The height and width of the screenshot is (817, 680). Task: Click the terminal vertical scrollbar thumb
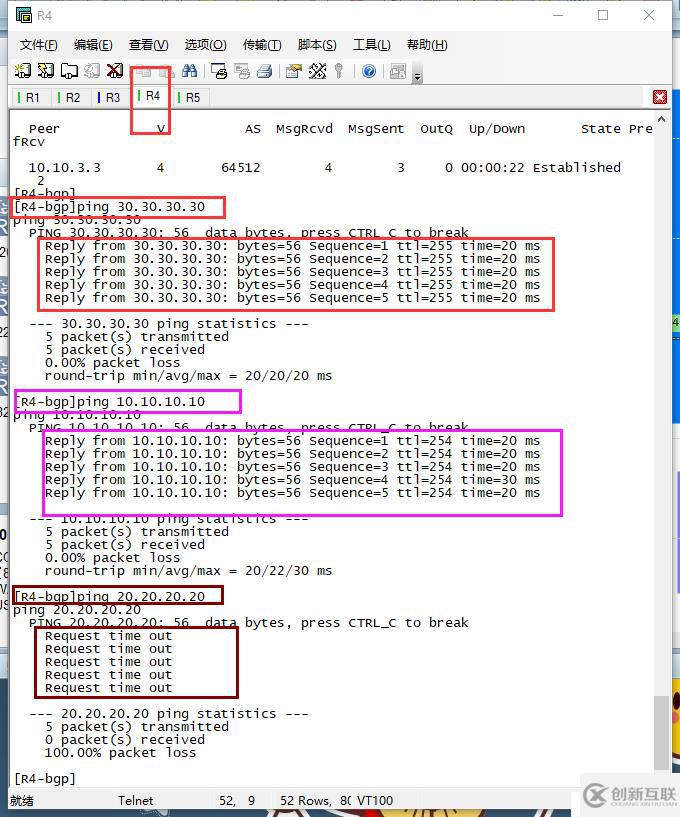(661, 733)
